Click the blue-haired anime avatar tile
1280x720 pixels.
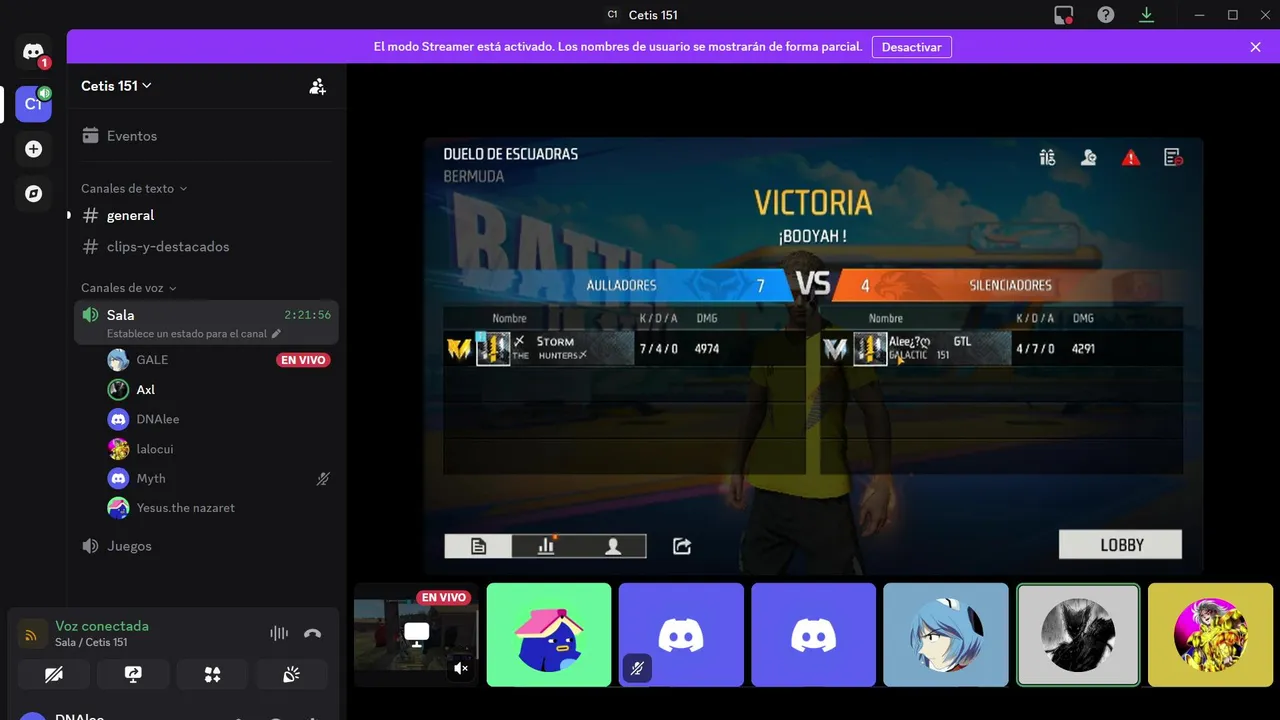tap(946, 634)
